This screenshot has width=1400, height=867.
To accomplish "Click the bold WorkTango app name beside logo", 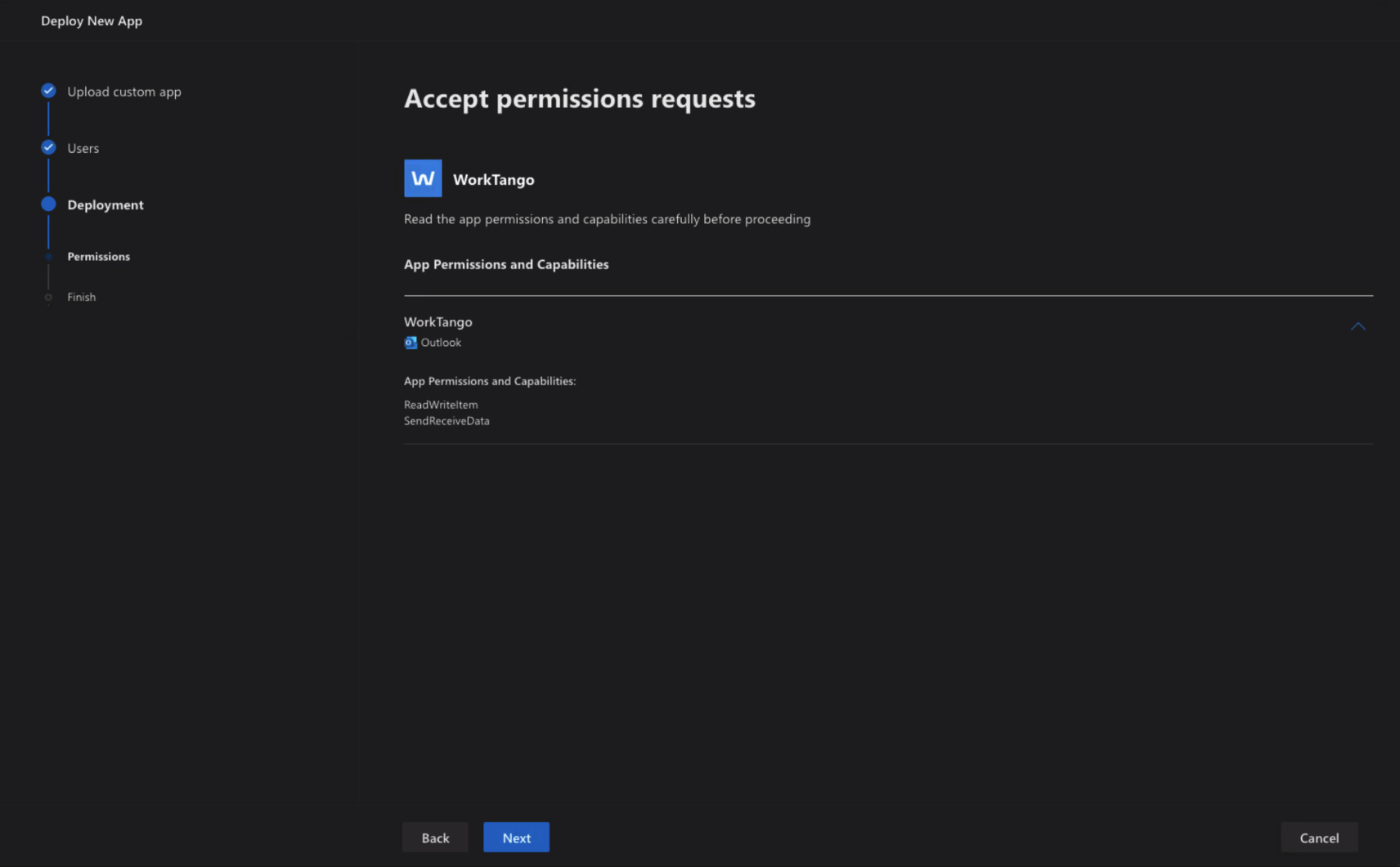I will tap(493, 180).
